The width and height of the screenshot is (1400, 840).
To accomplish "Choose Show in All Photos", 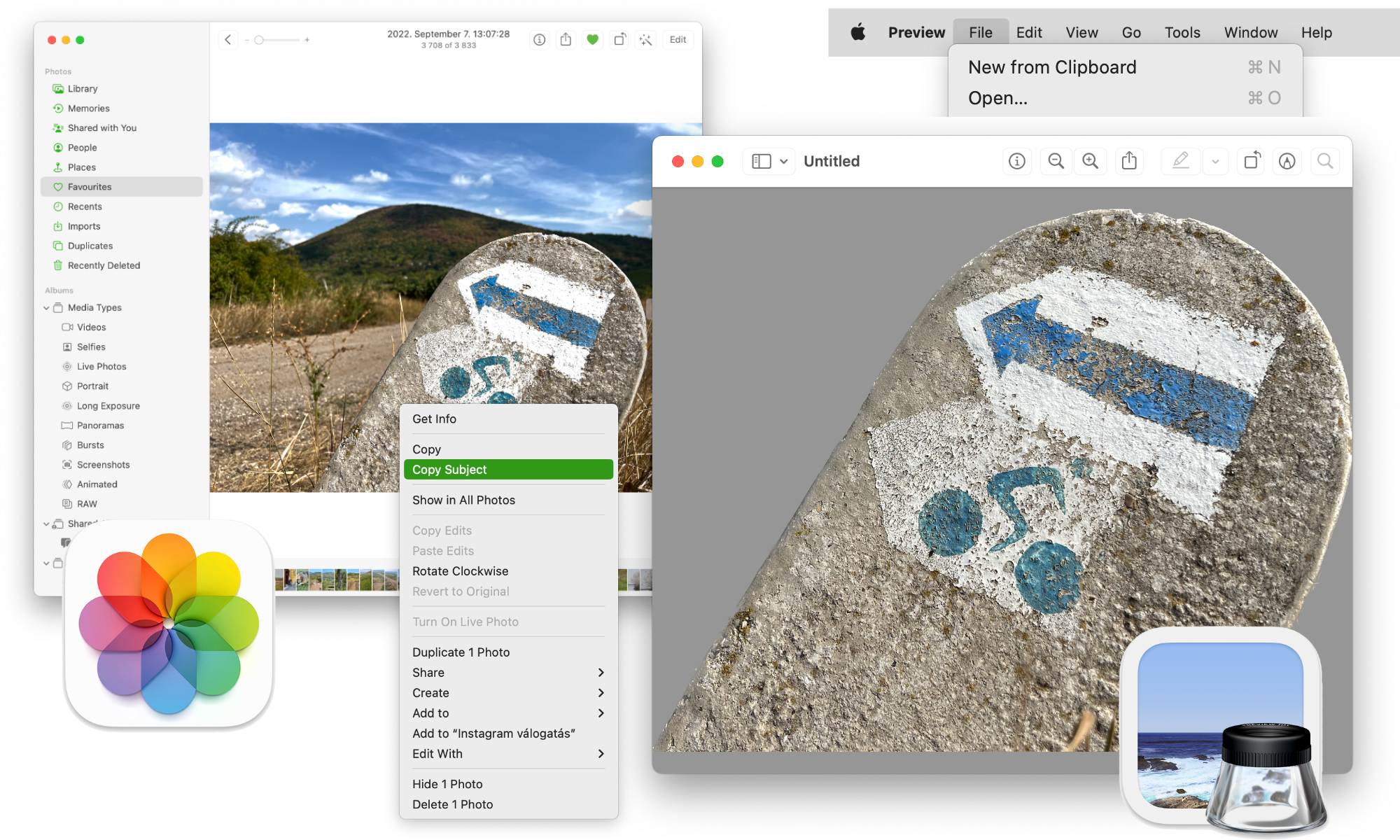I will coord(508,500).
